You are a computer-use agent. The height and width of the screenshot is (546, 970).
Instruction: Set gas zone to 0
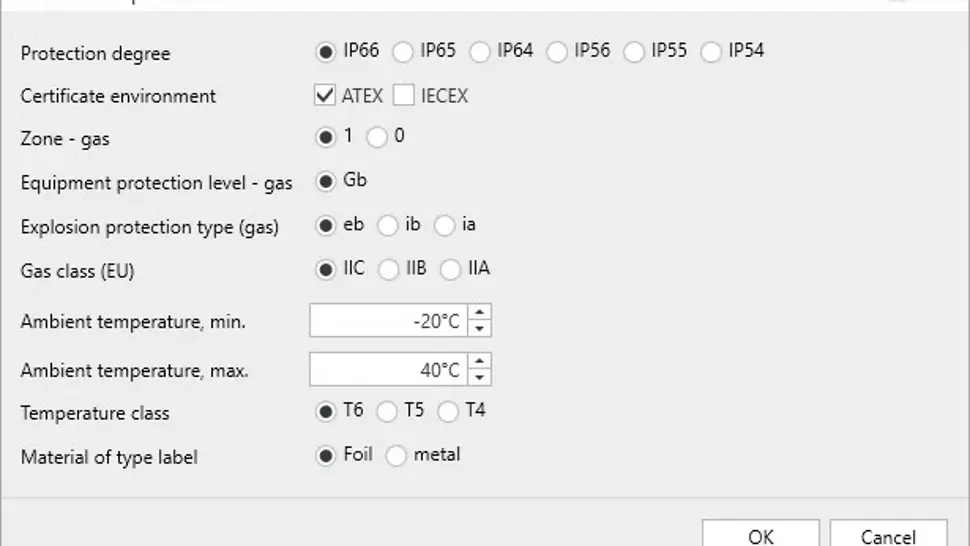click(377, 137)
